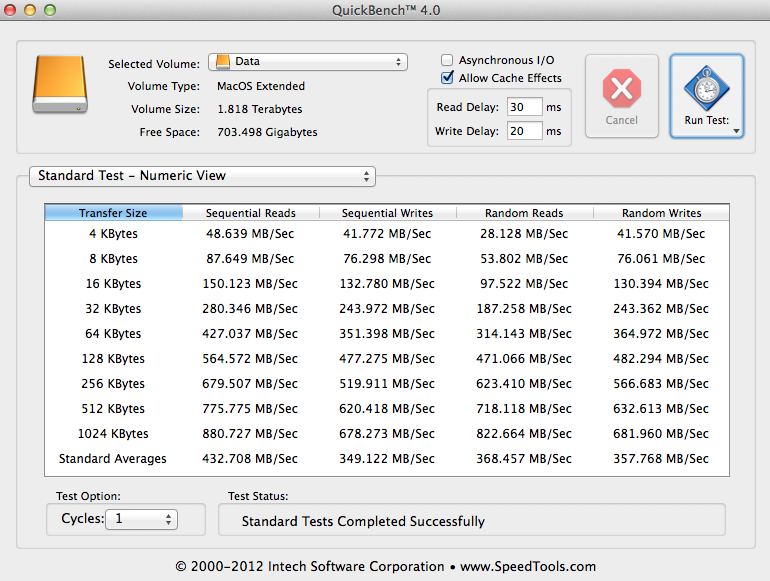Select the 512 KBytes row label

113,409
